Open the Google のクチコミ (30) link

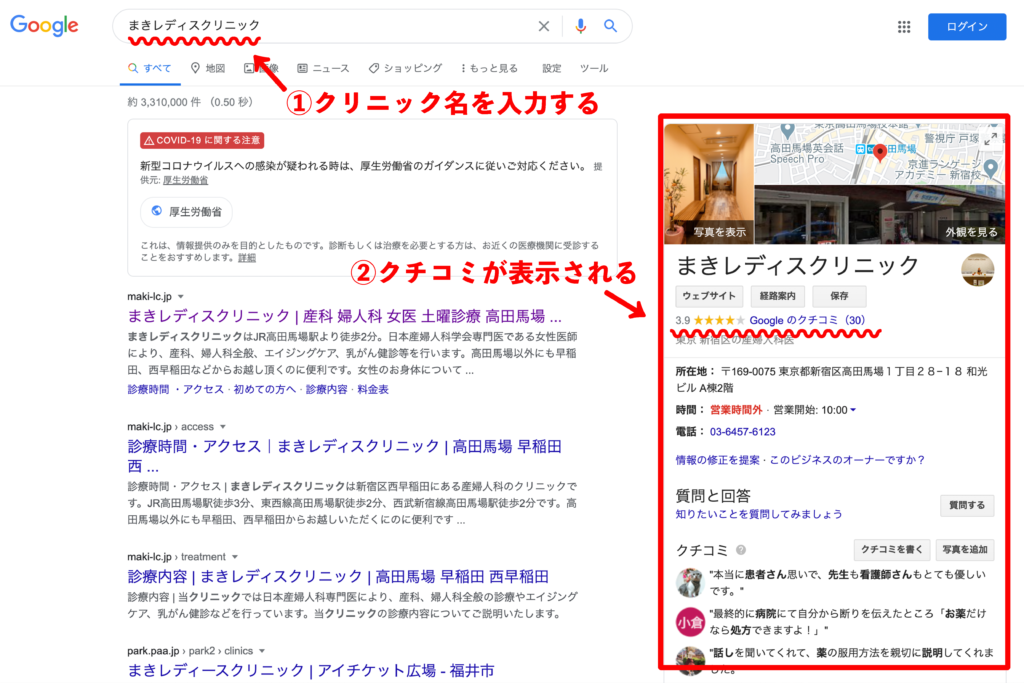click(806, 320)
